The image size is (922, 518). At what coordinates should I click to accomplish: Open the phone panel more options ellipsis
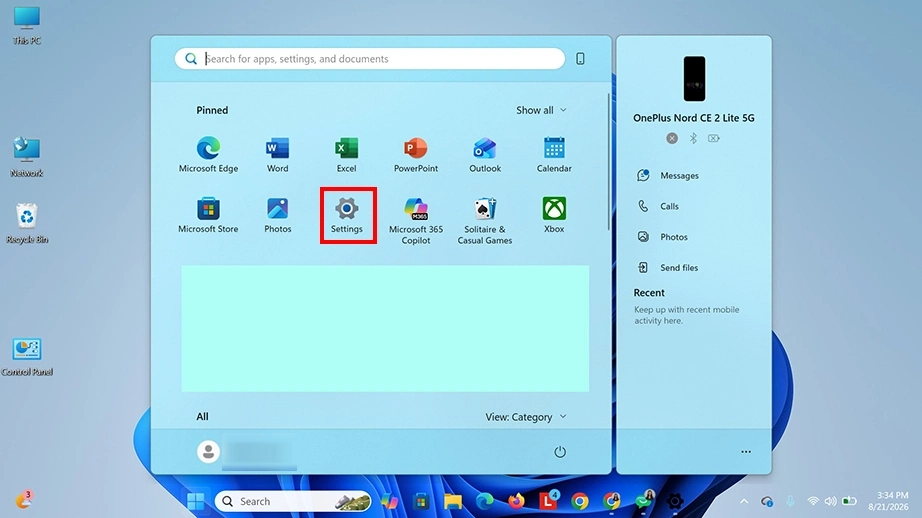pos(746,452)
